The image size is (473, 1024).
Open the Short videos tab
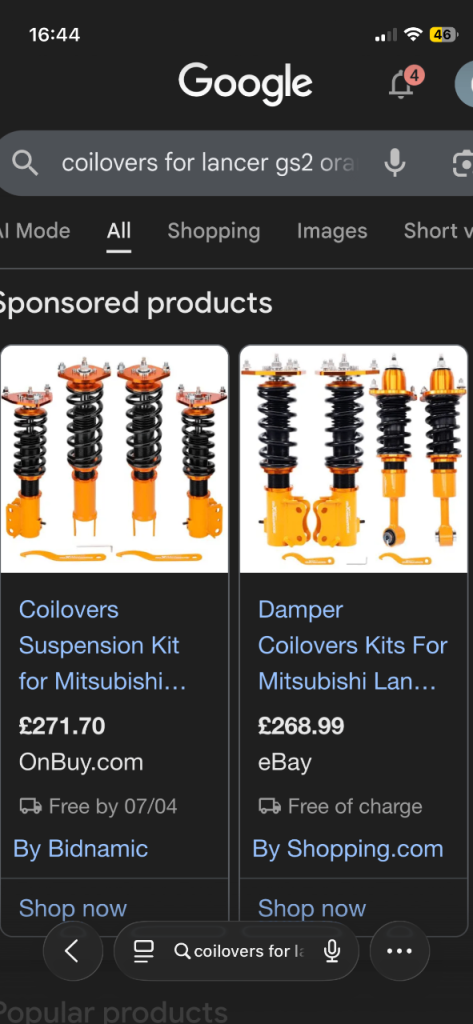[438, 231]
